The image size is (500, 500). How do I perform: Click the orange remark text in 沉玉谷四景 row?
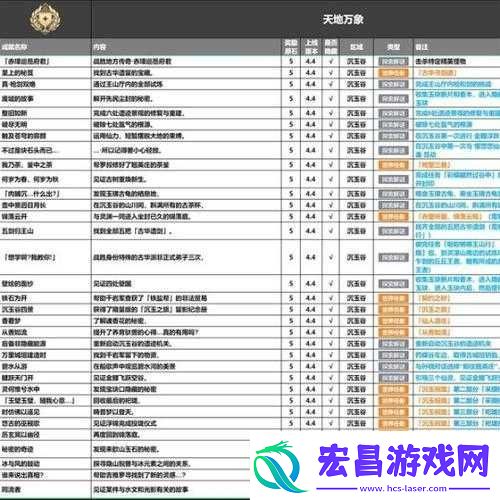click(x=434, y=310)
